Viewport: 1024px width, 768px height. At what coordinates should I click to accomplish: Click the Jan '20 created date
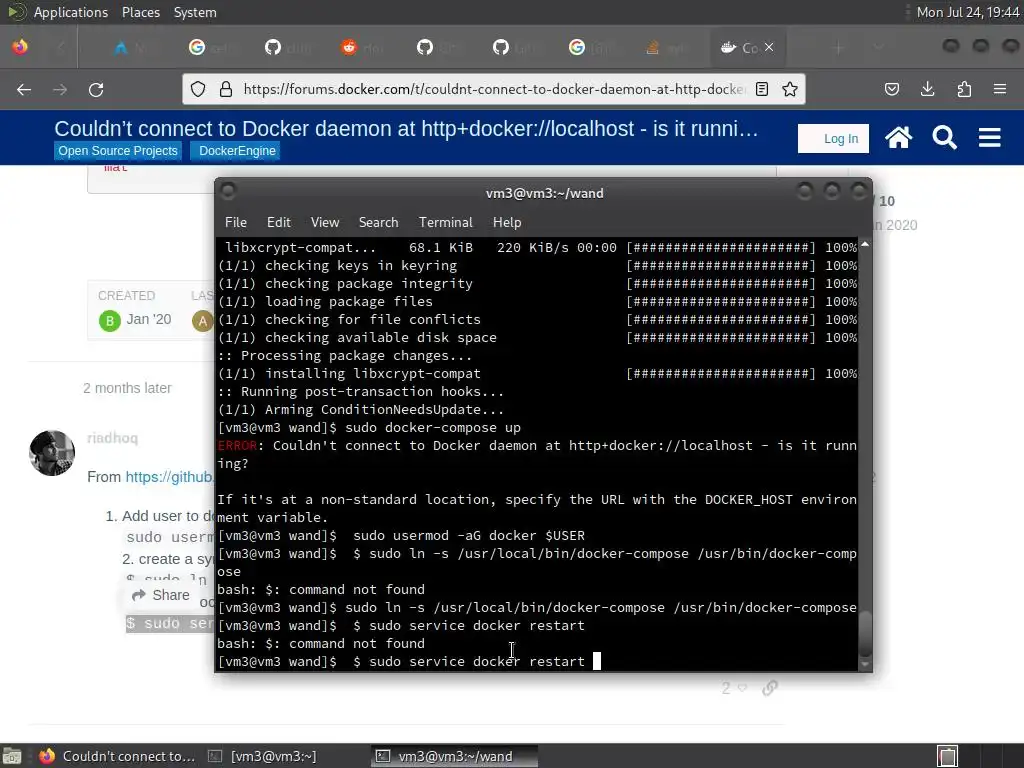point(149,319)
